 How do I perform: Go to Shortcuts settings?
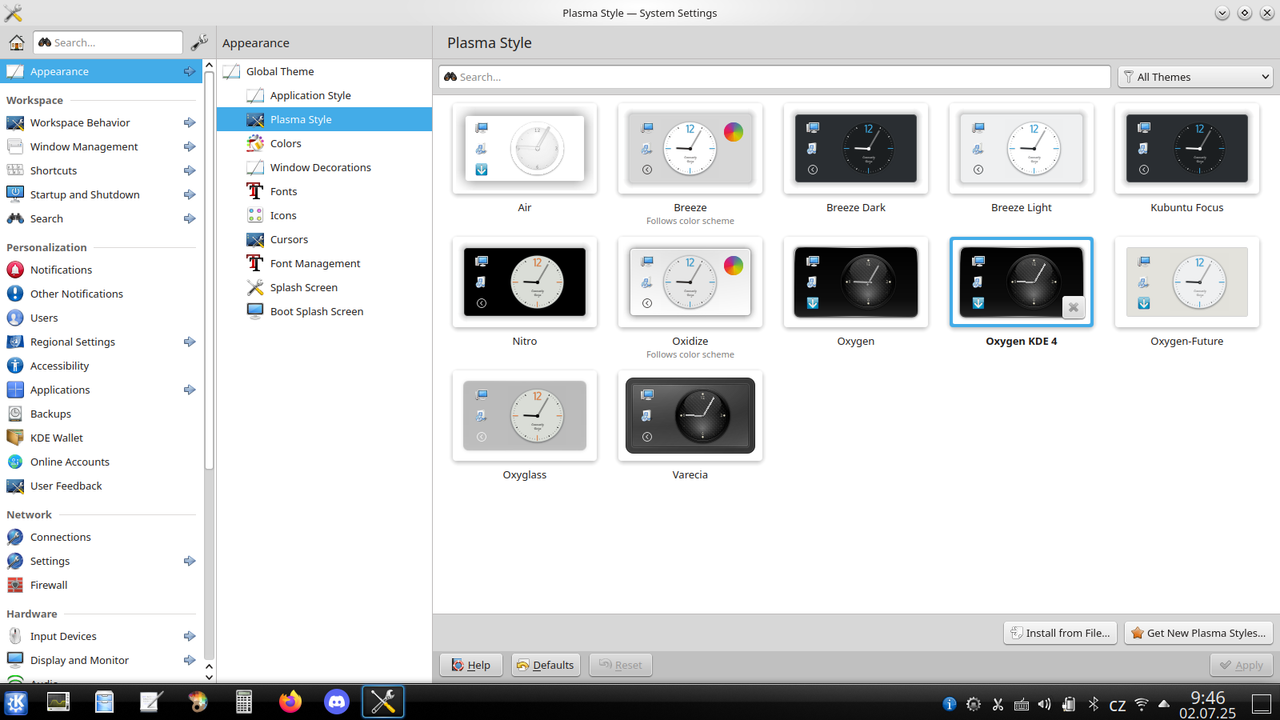101,171
